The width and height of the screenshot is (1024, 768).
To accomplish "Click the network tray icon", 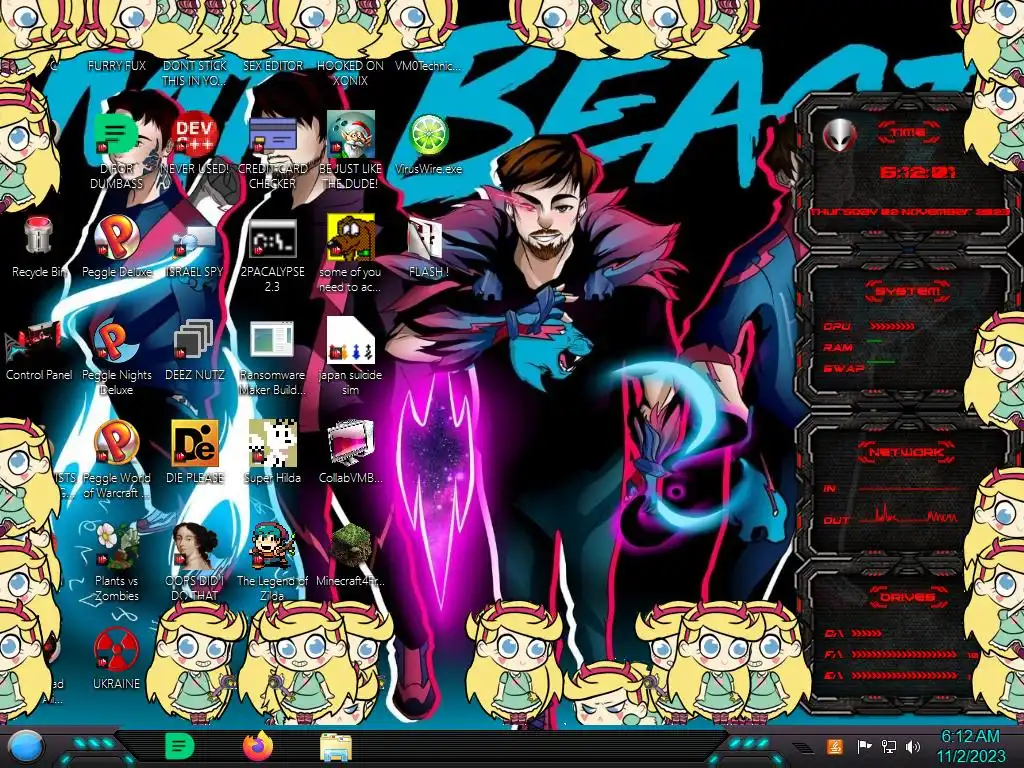I will point(888,746).
